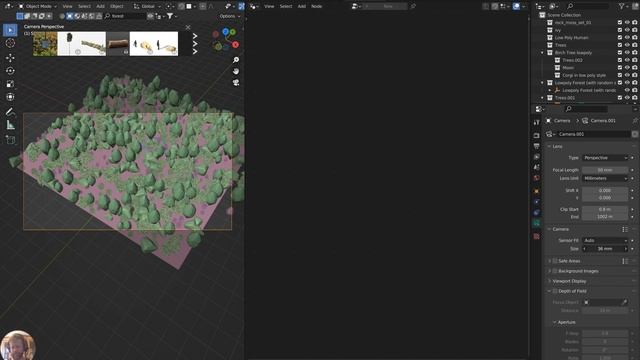Select the Cursor tool
The width and height of the screenshot is (640, 360).
pos(10,43)
